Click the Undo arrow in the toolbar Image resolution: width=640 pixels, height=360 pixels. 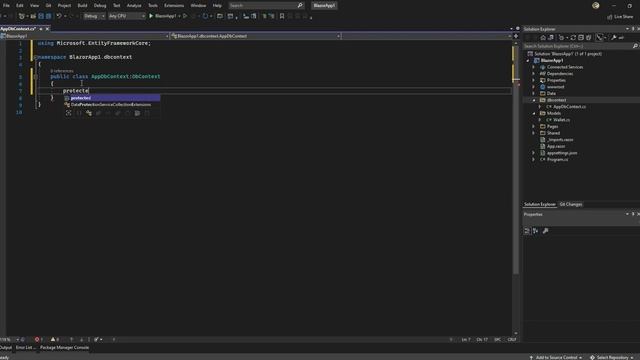coord(59,16)
